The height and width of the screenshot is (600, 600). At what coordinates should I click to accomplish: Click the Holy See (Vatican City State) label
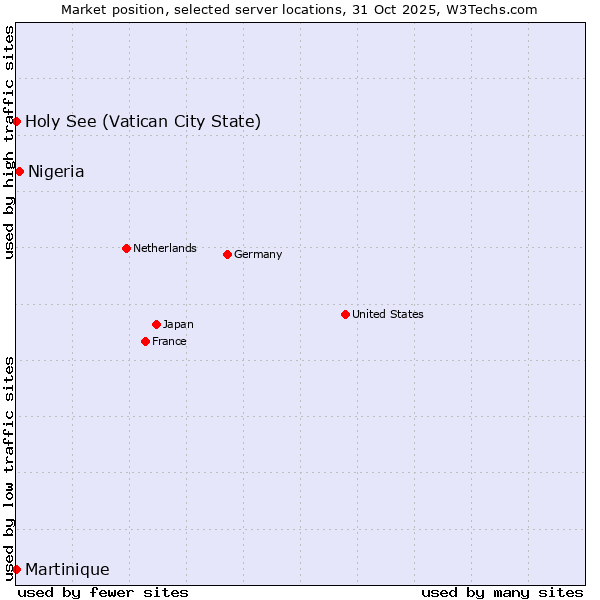tap(143, 121)
